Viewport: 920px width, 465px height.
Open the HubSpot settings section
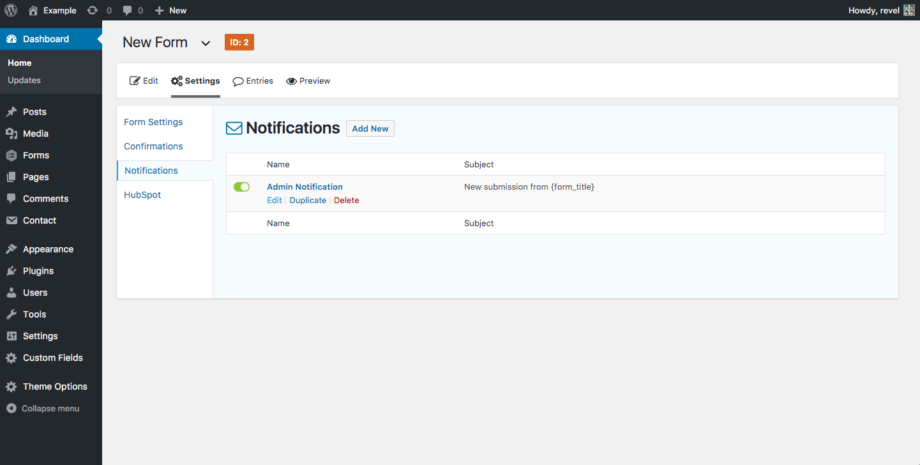142,195
